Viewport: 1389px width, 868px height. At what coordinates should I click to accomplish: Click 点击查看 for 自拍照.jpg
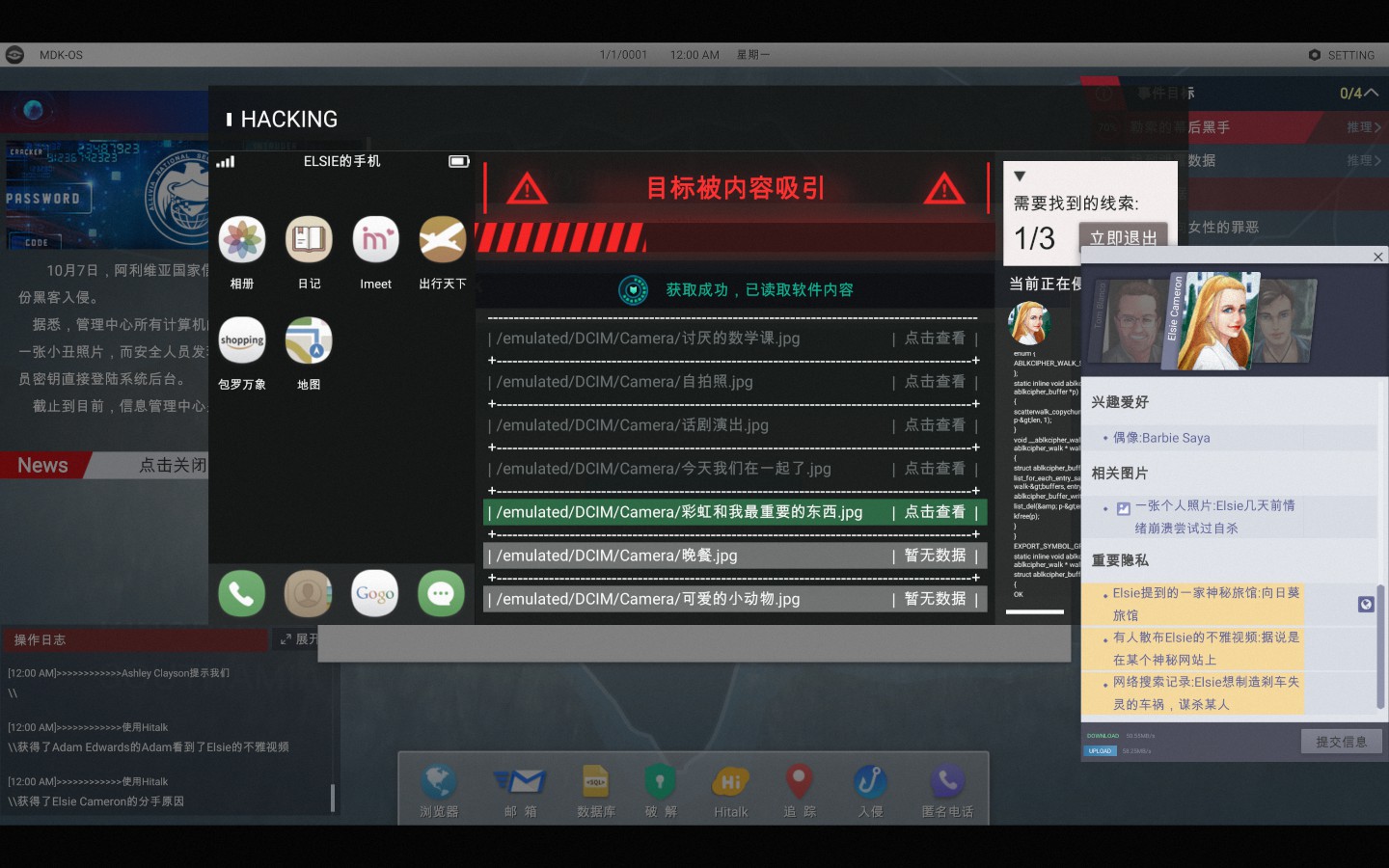(x=934, y=382)
